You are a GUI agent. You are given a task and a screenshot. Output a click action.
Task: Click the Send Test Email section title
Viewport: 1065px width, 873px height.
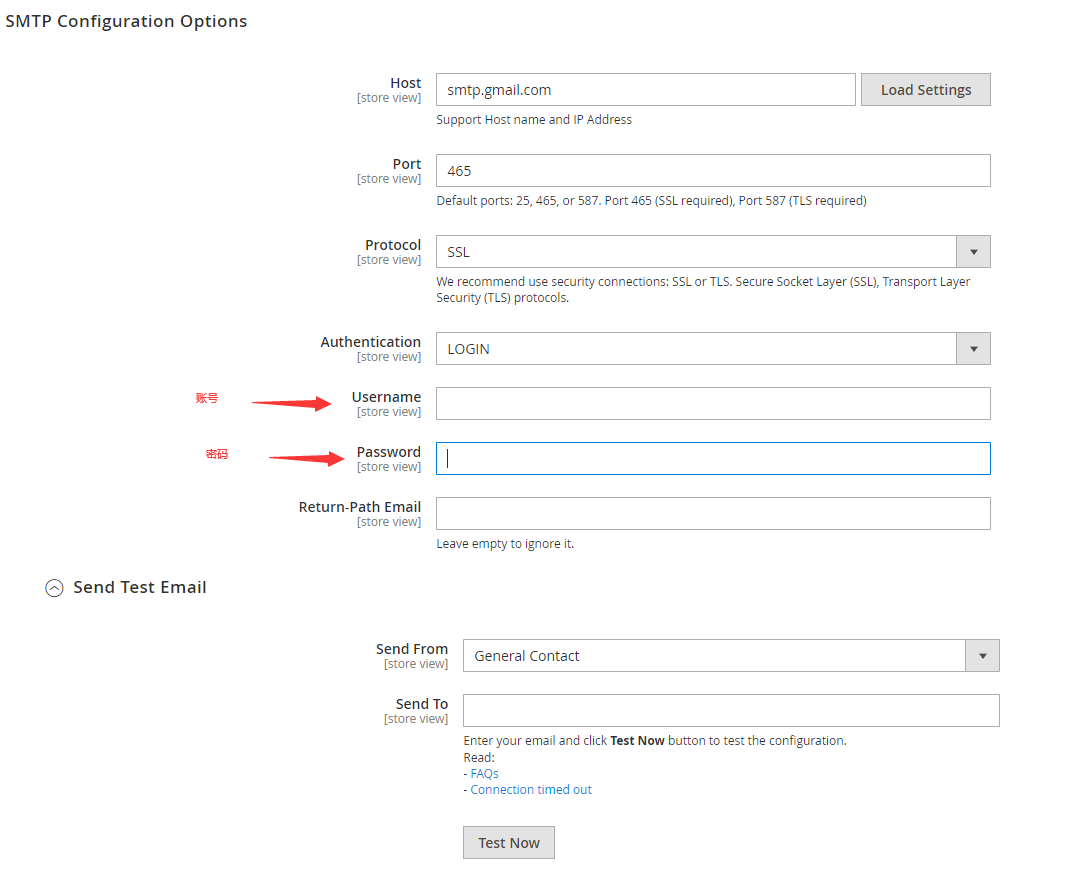click(140, 587)
